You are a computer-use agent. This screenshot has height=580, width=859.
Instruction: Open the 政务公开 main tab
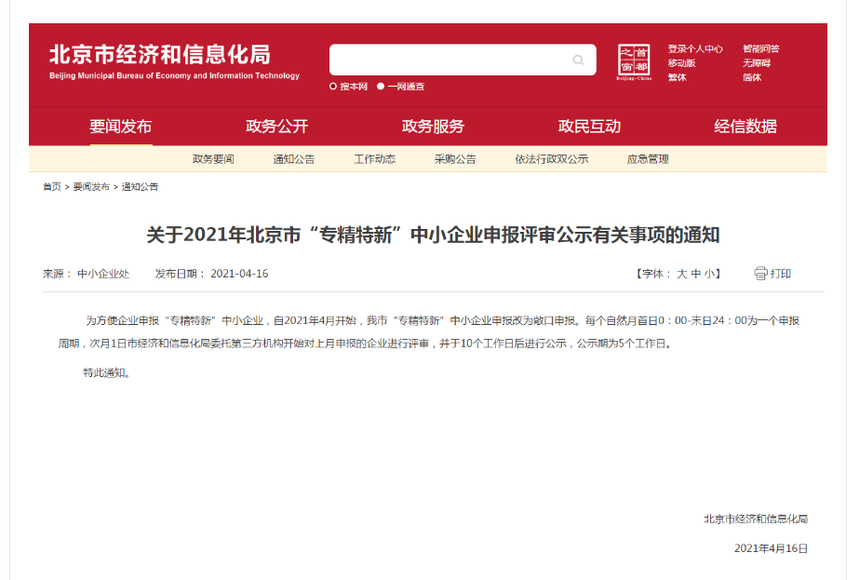click(x=277, y=127)
